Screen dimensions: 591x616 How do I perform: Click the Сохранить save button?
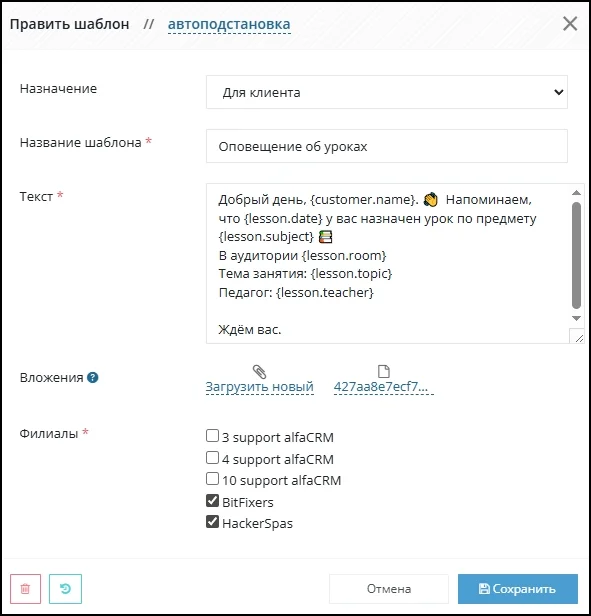[x=518, y=588]
